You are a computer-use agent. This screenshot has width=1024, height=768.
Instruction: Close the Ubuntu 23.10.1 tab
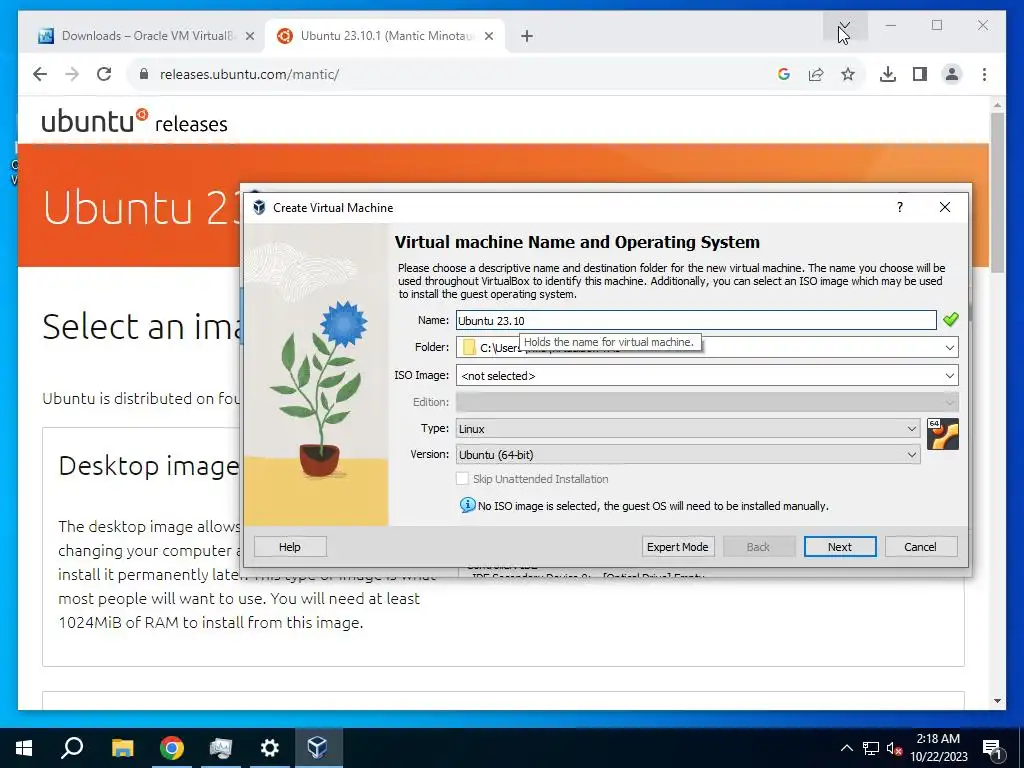click(x=488, y=36)
